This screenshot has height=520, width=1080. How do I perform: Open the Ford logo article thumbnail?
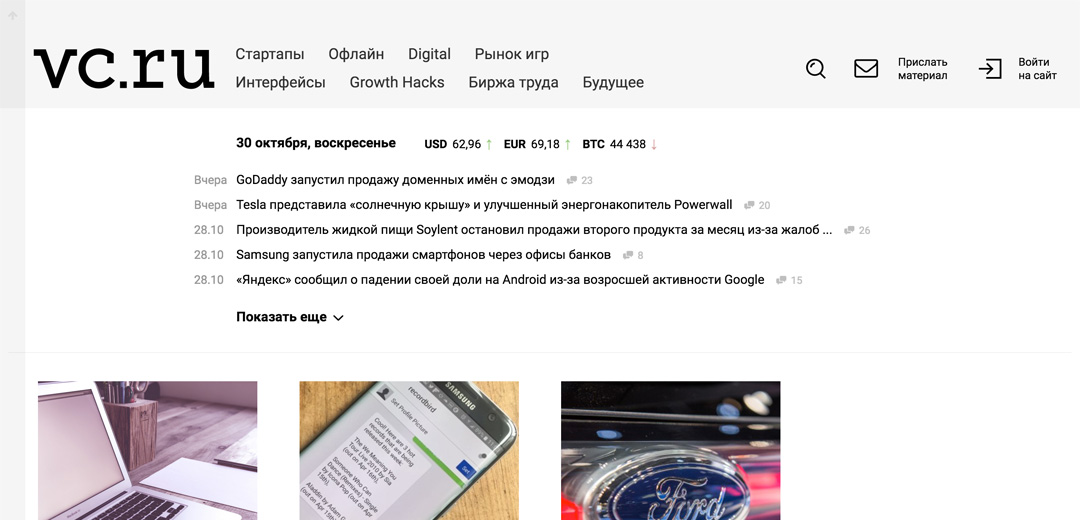(670, 450)
